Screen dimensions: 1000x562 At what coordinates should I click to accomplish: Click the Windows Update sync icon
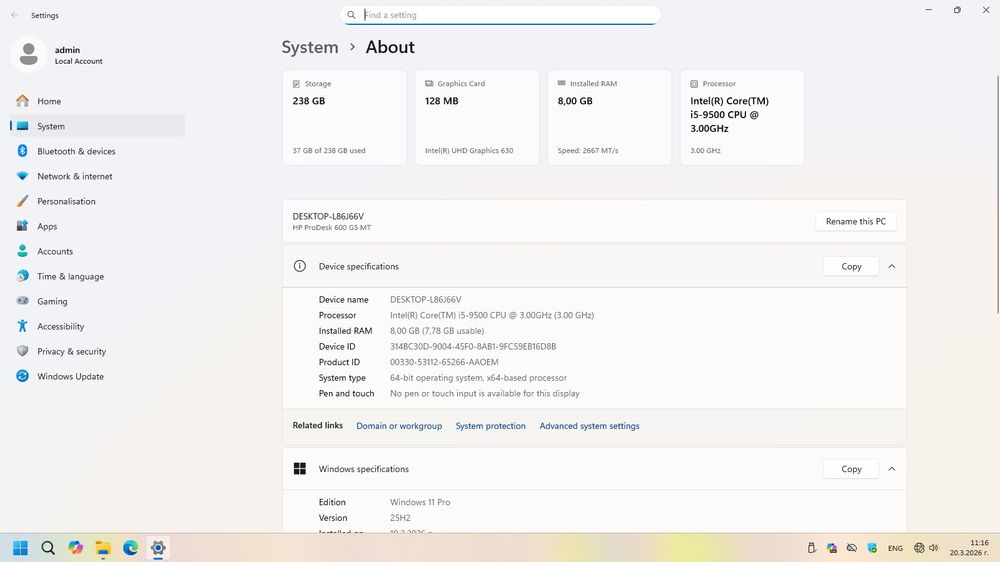[x=22, y=376]
